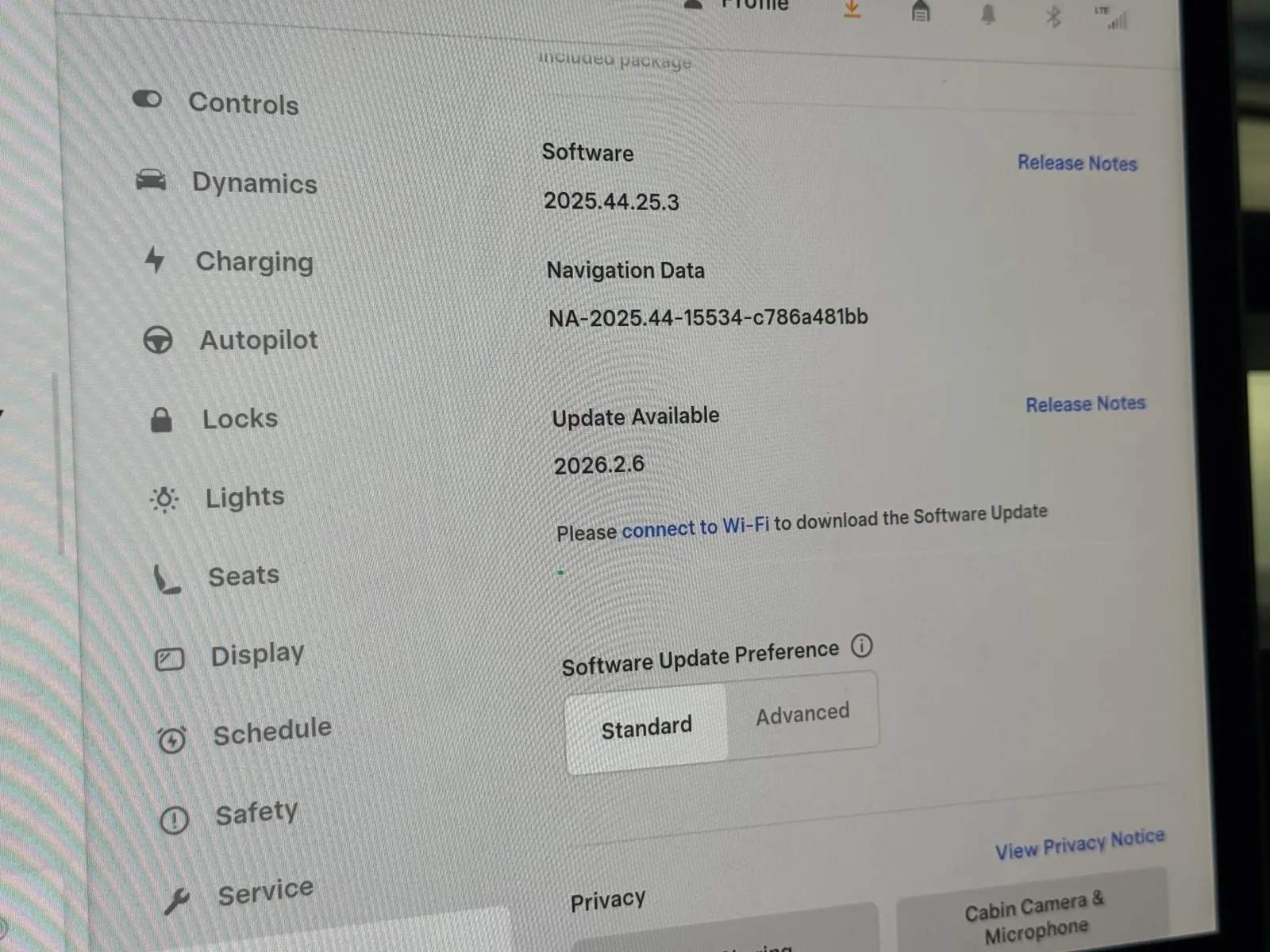Screen dimensions: 1270x952
Task: View Release Notes for update 2026.2.6
Action: (x=1084, y=404)
